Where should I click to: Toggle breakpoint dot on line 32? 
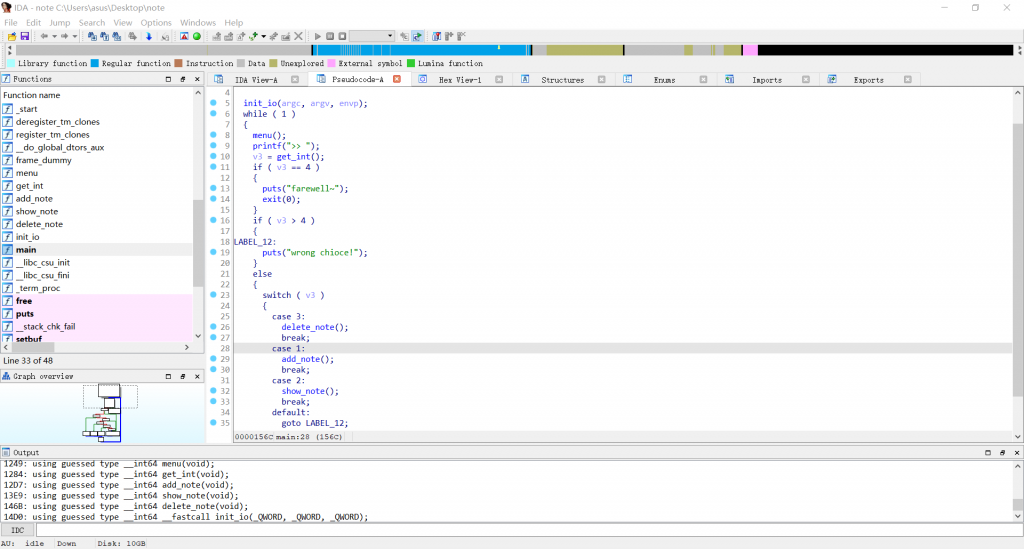[214, 390]
